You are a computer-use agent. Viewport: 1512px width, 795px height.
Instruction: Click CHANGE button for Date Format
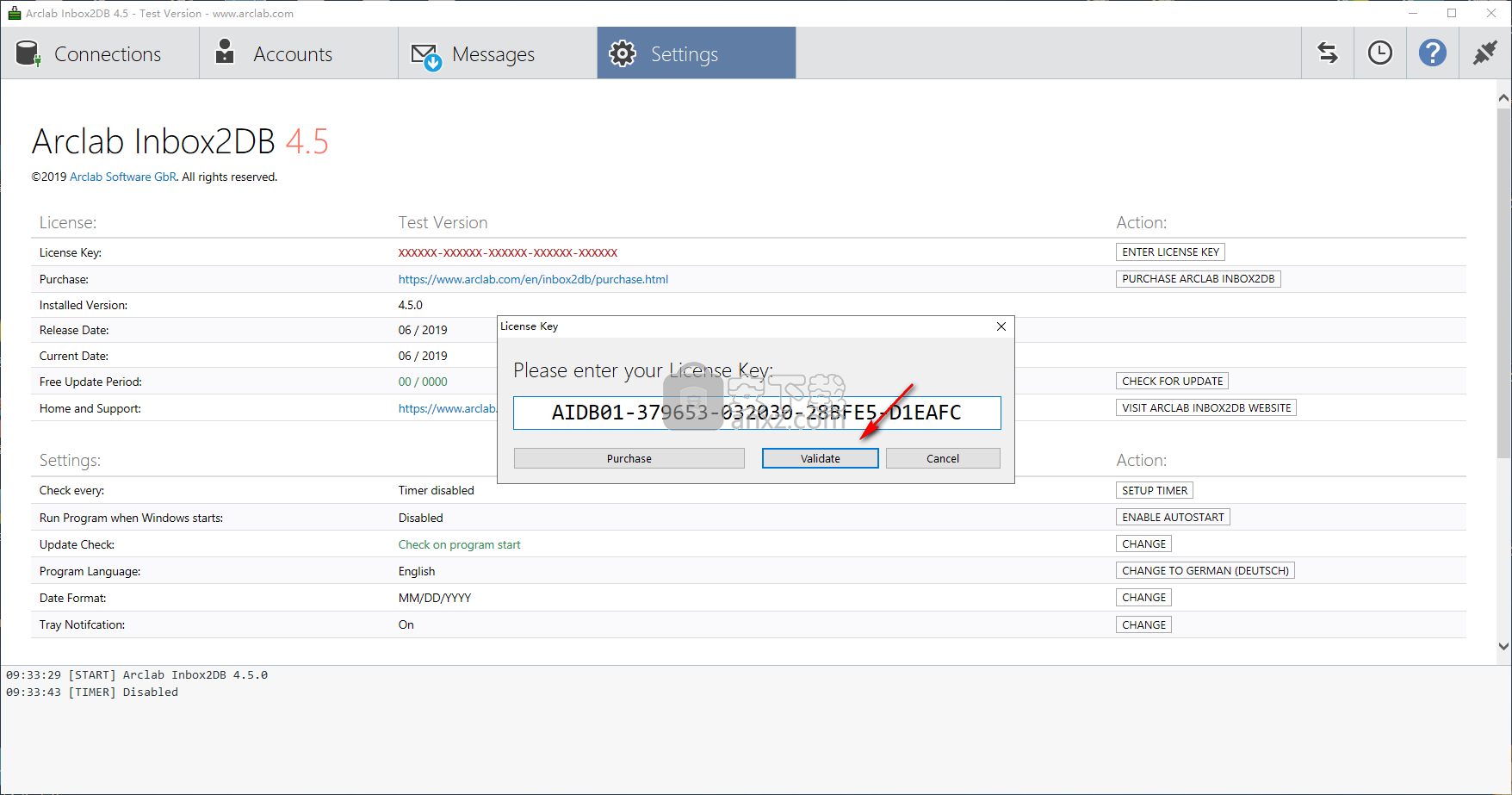pos(1143,598)
